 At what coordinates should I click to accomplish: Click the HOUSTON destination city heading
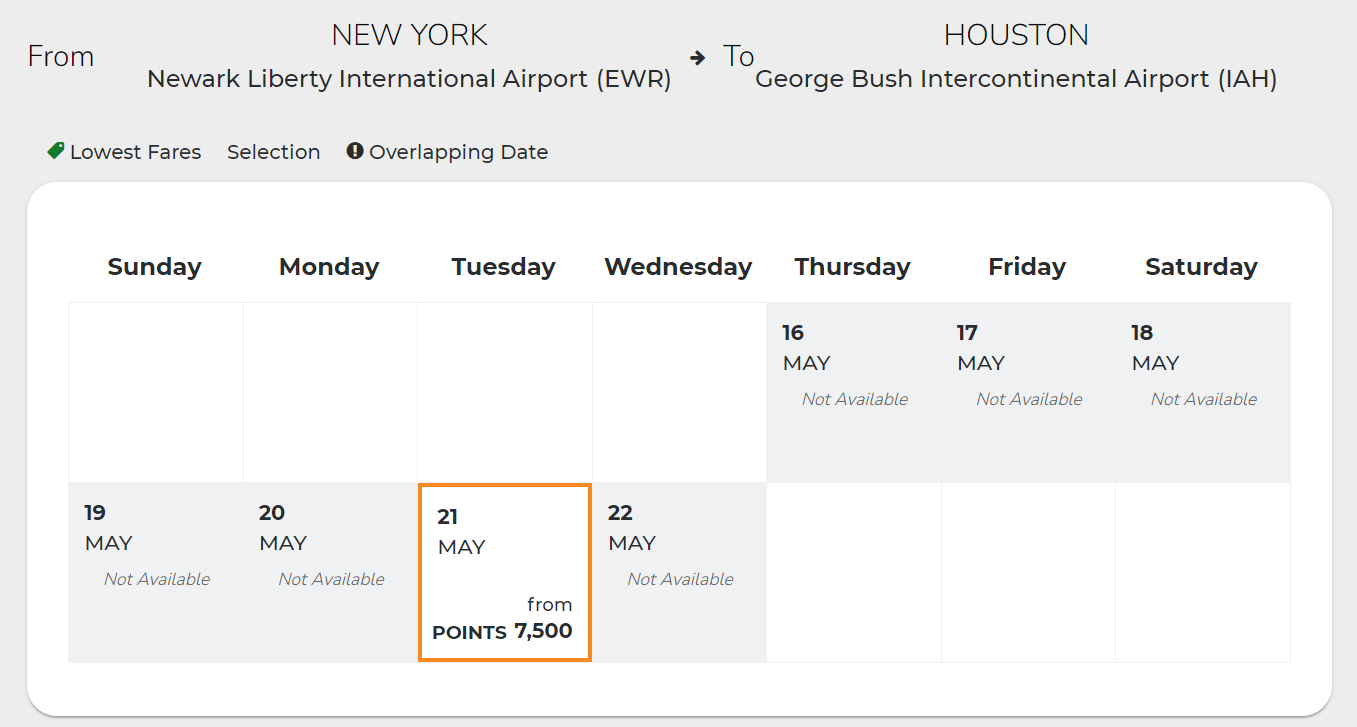coord(1016,35)
